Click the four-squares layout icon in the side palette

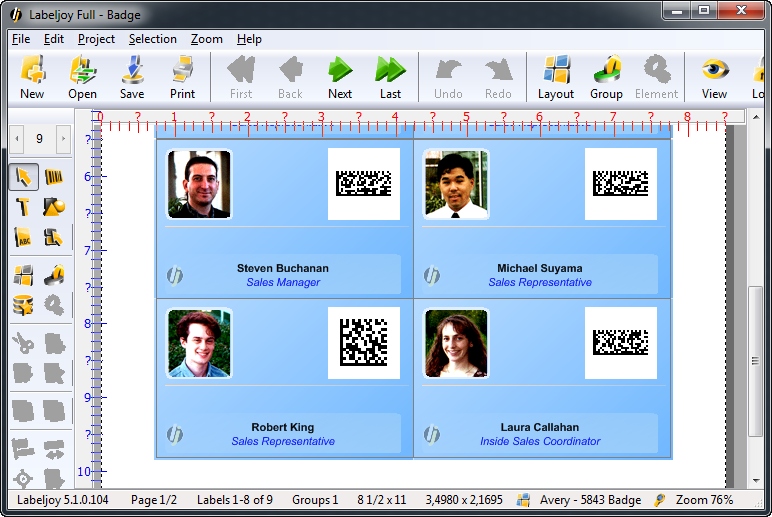pos(23,275)
